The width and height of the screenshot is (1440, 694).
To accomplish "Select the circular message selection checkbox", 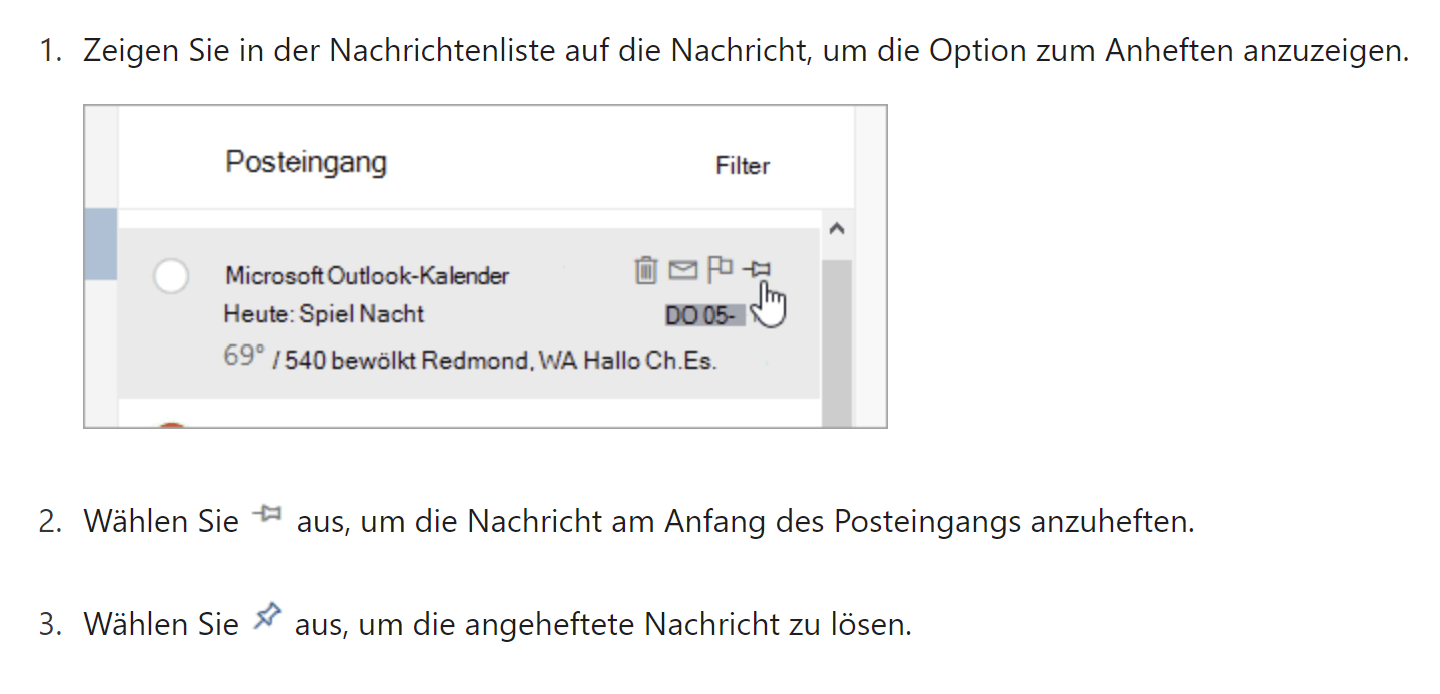I will (x=173, y=274).
